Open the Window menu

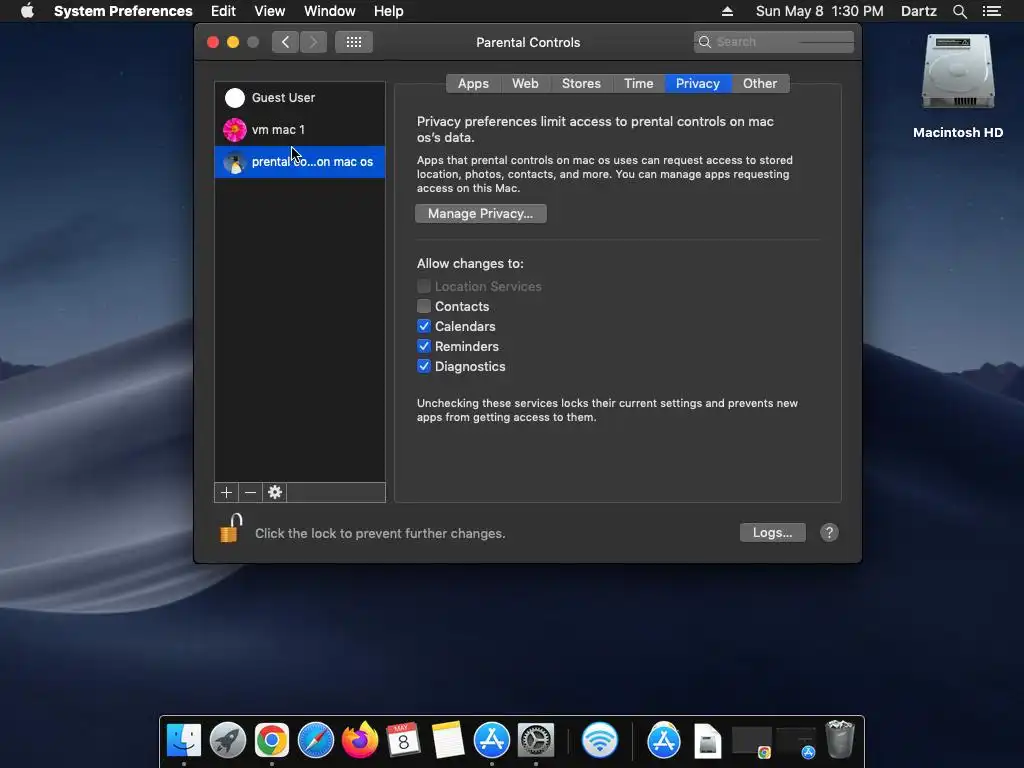(330, 11)
